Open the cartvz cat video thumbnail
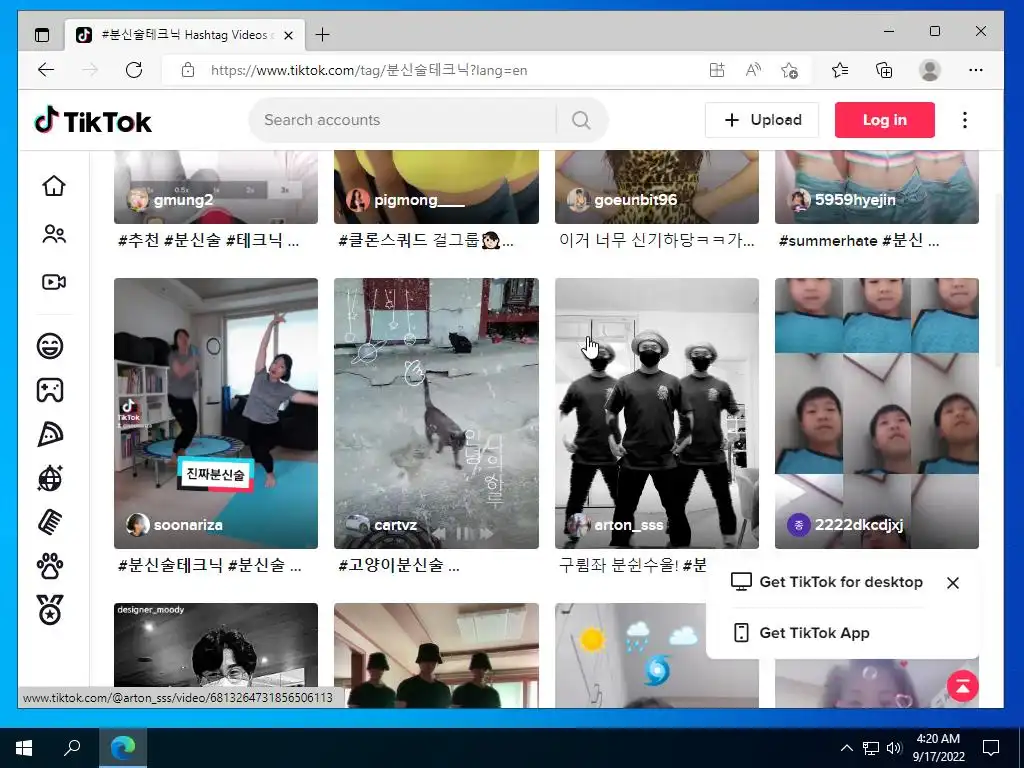Screen dimensions: 1024x768 (436, 413)
